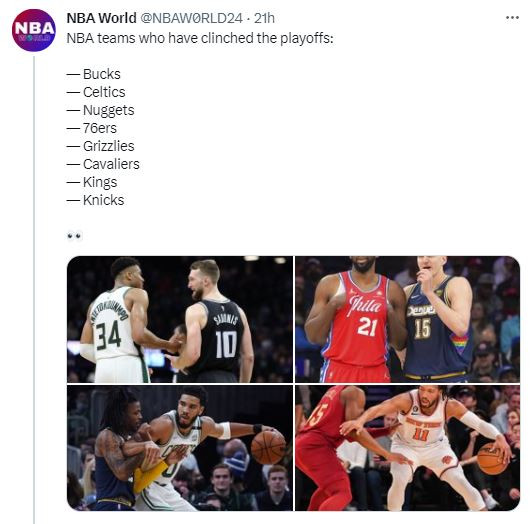Click the Knicks entry in the tweet

95,200
